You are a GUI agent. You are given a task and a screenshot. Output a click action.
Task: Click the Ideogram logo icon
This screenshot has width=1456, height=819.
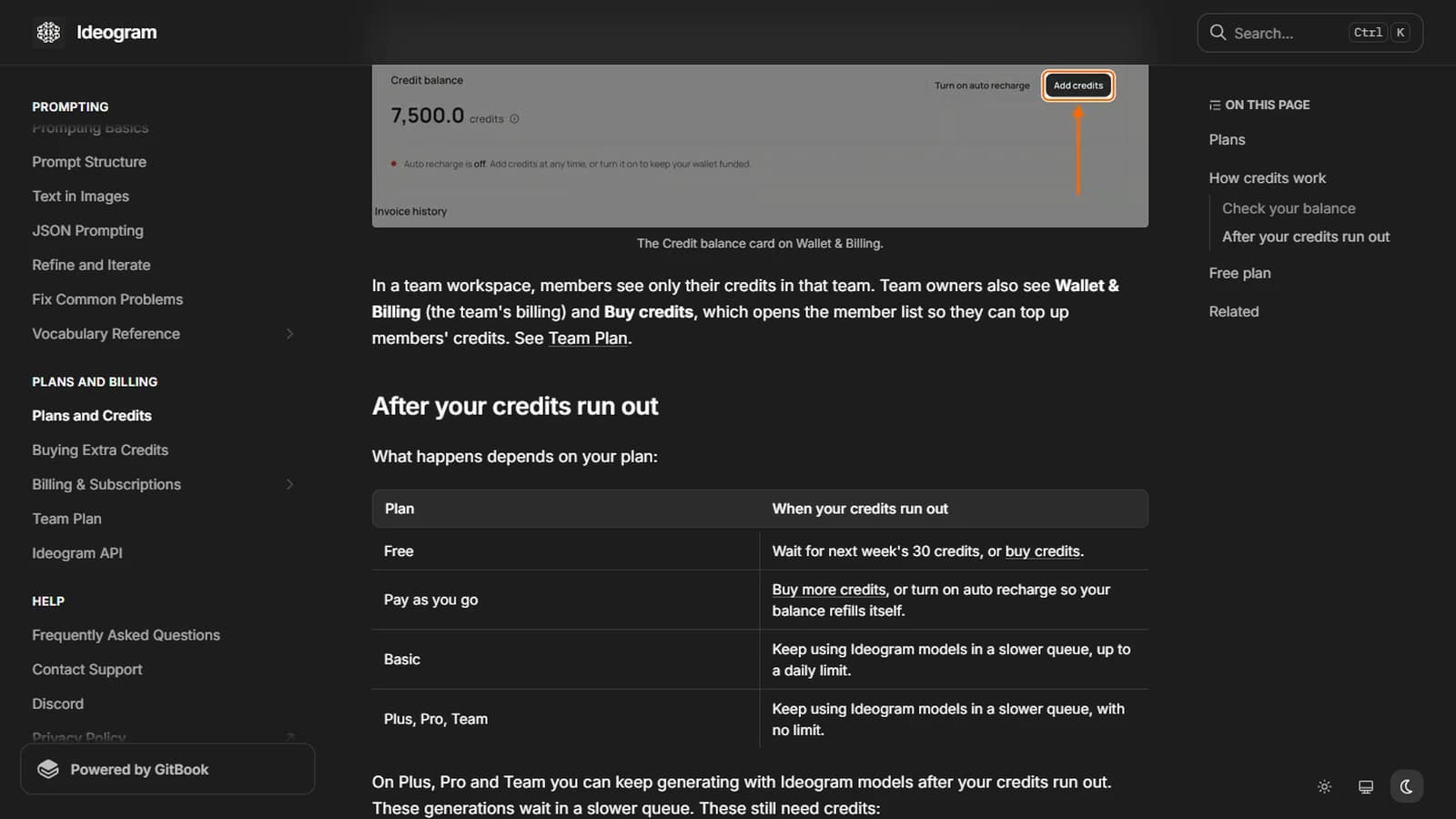pos(48,33)
